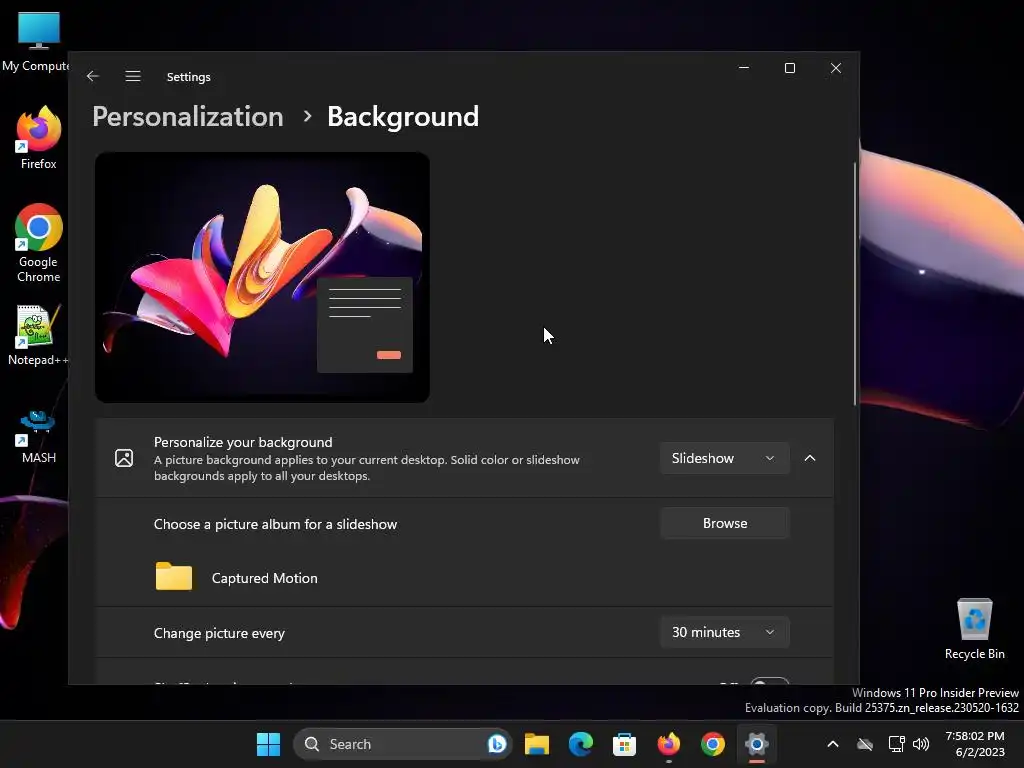
Task: Click the picture icon beside Personalize your background
Action: click(124, 458)
